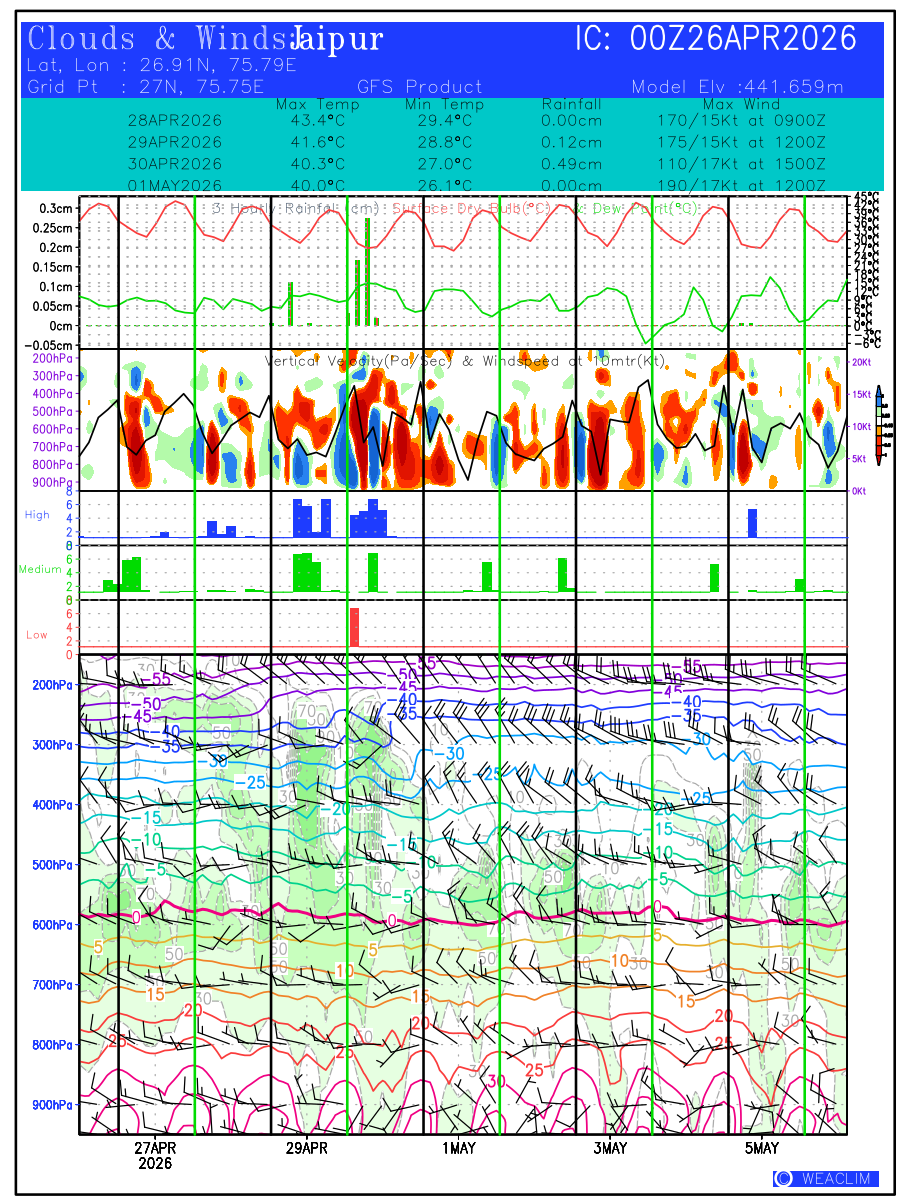Click the copyright symbol beside WEACLIM
The image size is (900, 1200).
click(x=785, y=1179)
